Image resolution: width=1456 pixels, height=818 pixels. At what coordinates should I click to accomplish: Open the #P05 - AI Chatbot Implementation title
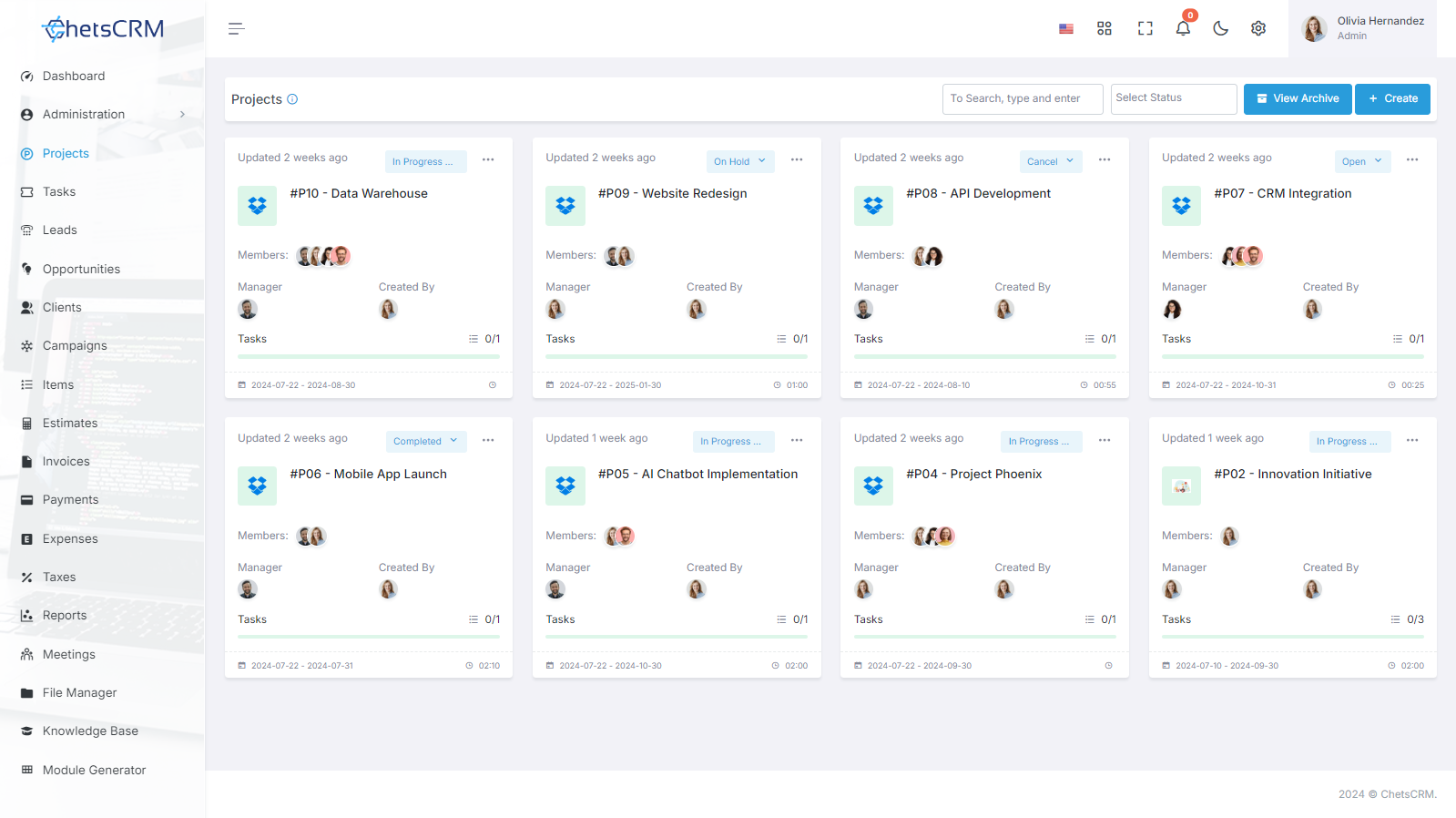click(x=697, y=474)
